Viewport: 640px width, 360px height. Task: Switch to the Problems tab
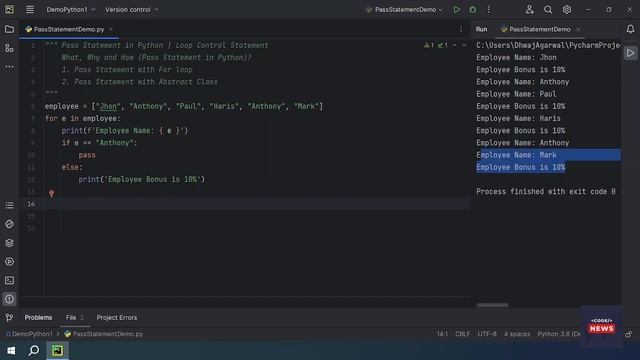(x=38, y=318)
